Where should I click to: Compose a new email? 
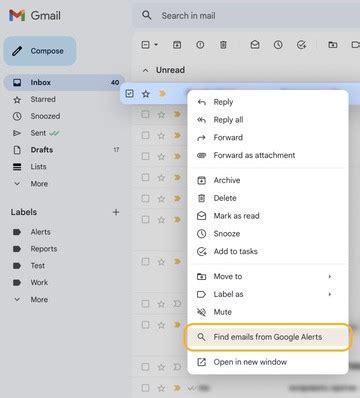[40, 51]
